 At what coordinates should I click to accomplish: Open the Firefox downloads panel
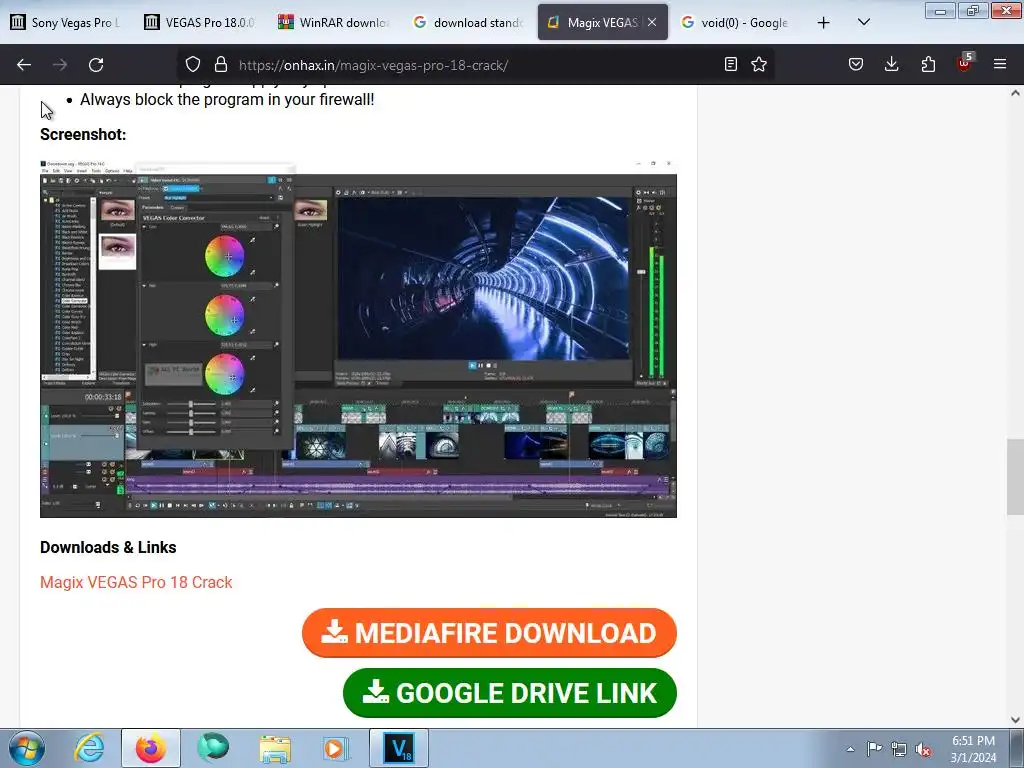pos(891,64)
